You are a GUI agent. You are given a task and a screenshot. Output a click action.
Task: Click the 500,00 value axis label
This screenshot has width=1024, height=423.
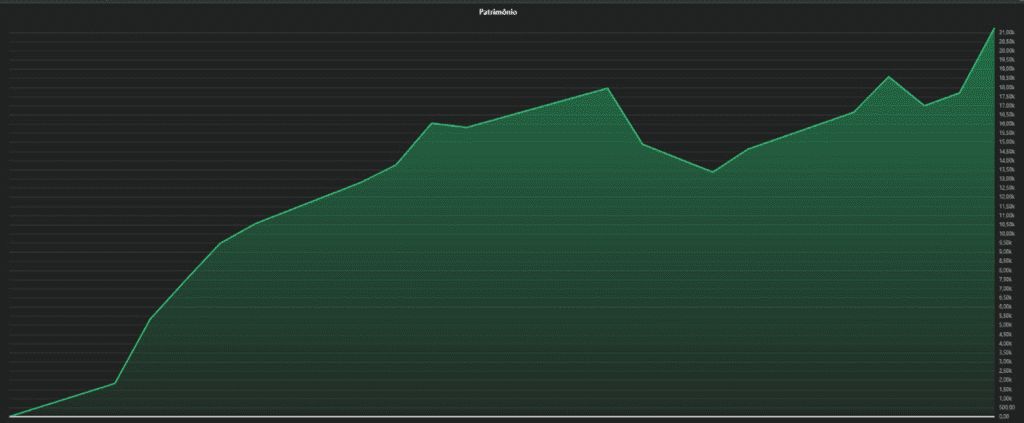1007,407
